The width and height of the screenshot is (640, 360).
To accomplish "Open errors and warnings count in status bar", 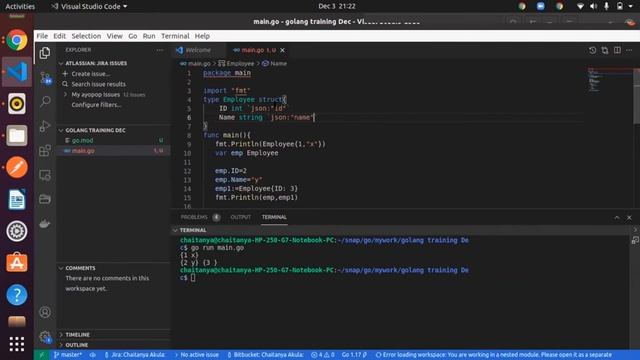I will (x=323, y=355).
